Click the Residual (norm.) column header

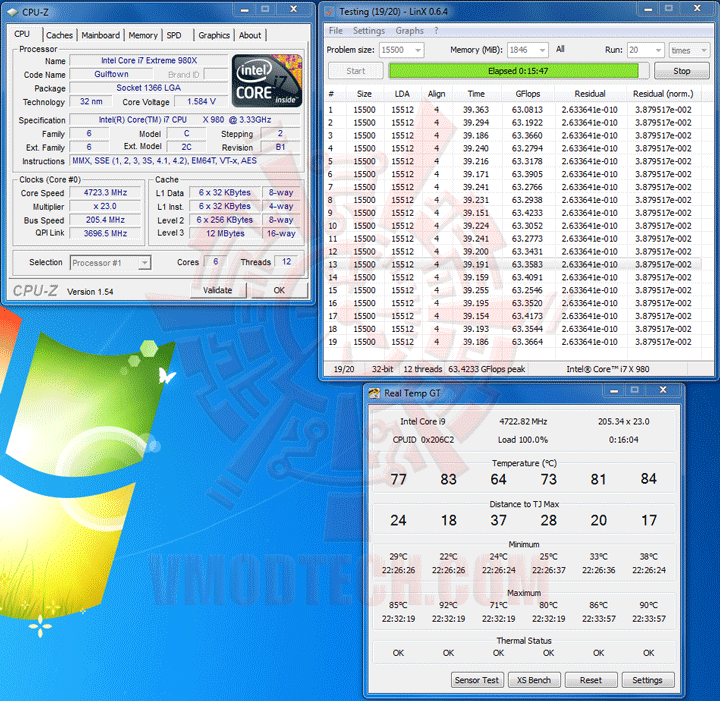[663, 94]
